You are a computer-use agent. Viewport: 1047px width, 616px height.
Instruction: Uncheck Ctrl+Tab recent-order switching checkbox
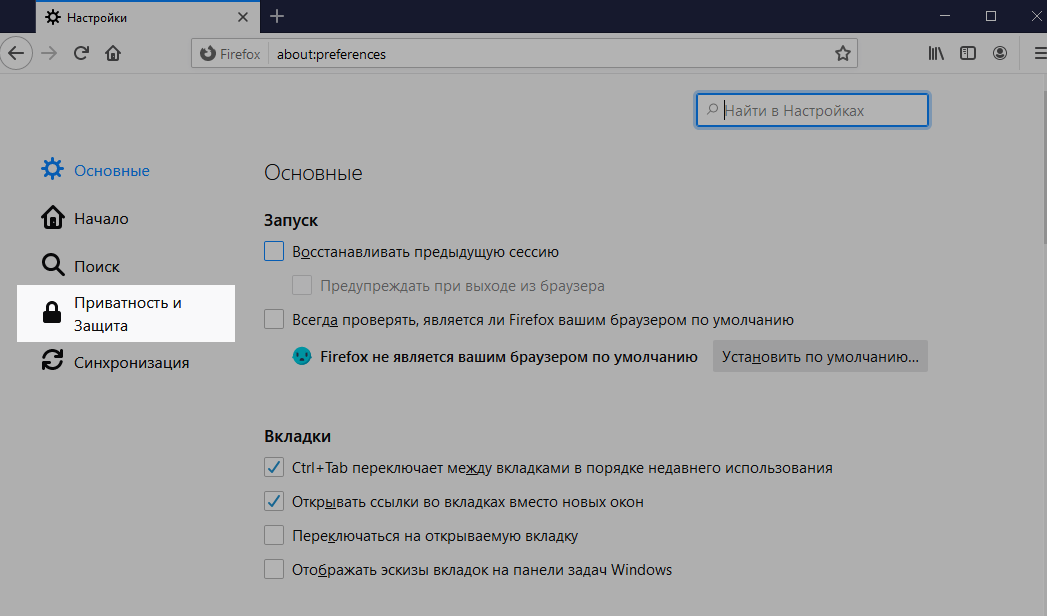point(274,467)
